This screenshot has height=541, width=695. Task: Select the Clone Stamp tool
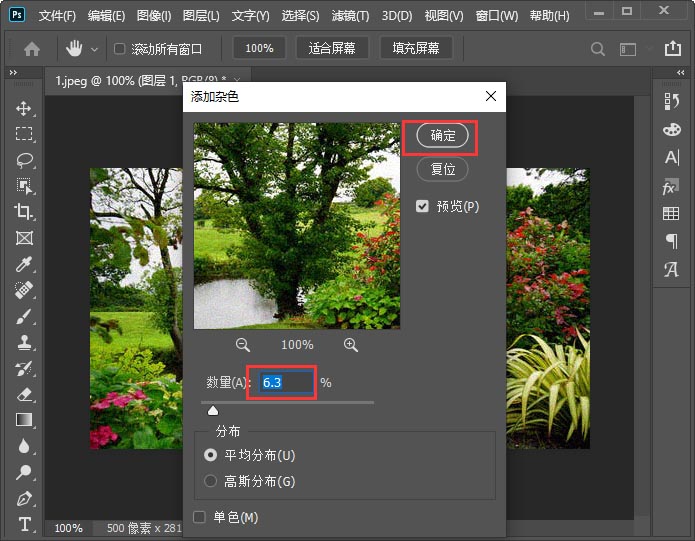point(23,342)
